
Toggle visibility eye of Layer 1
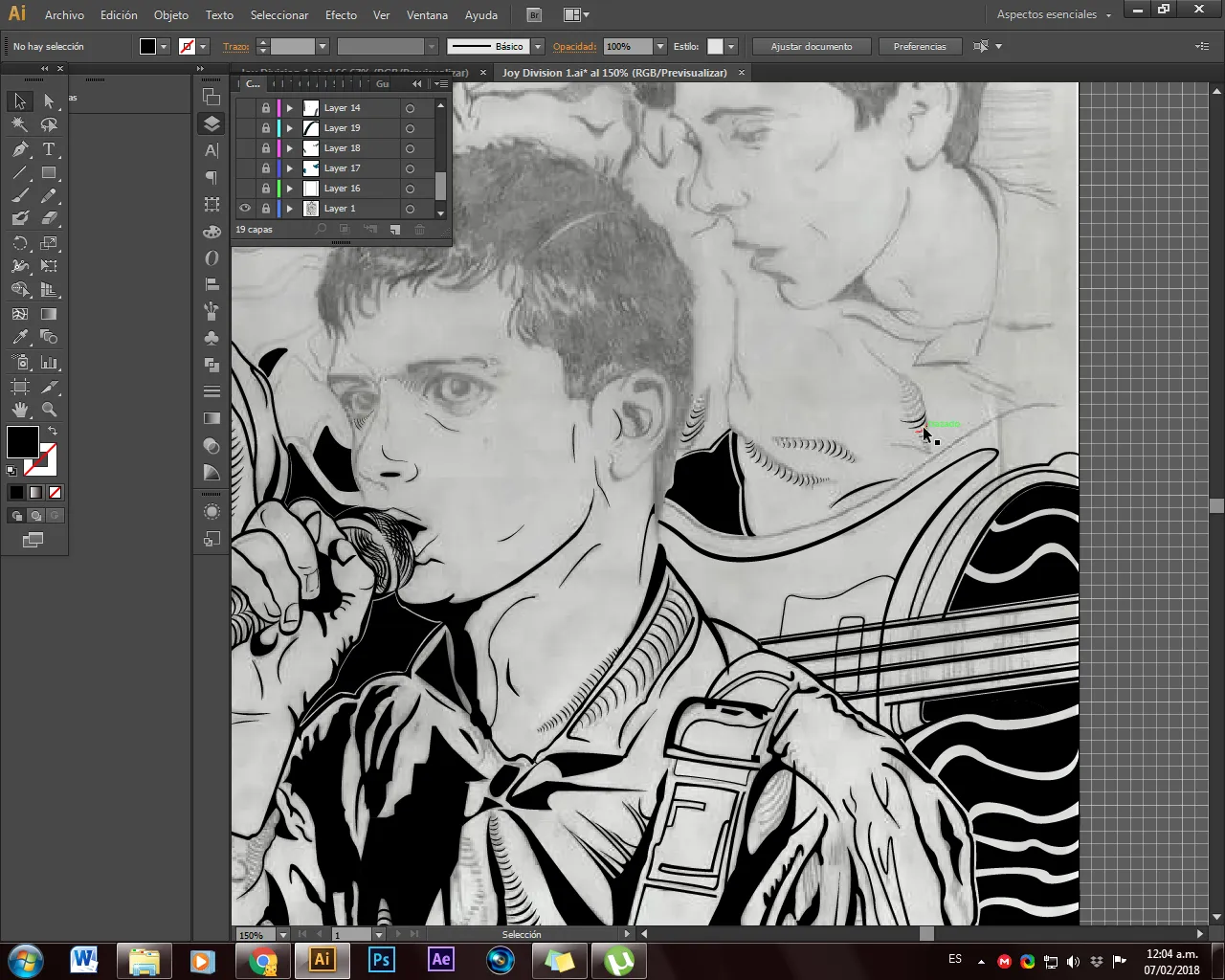point(245,209)
